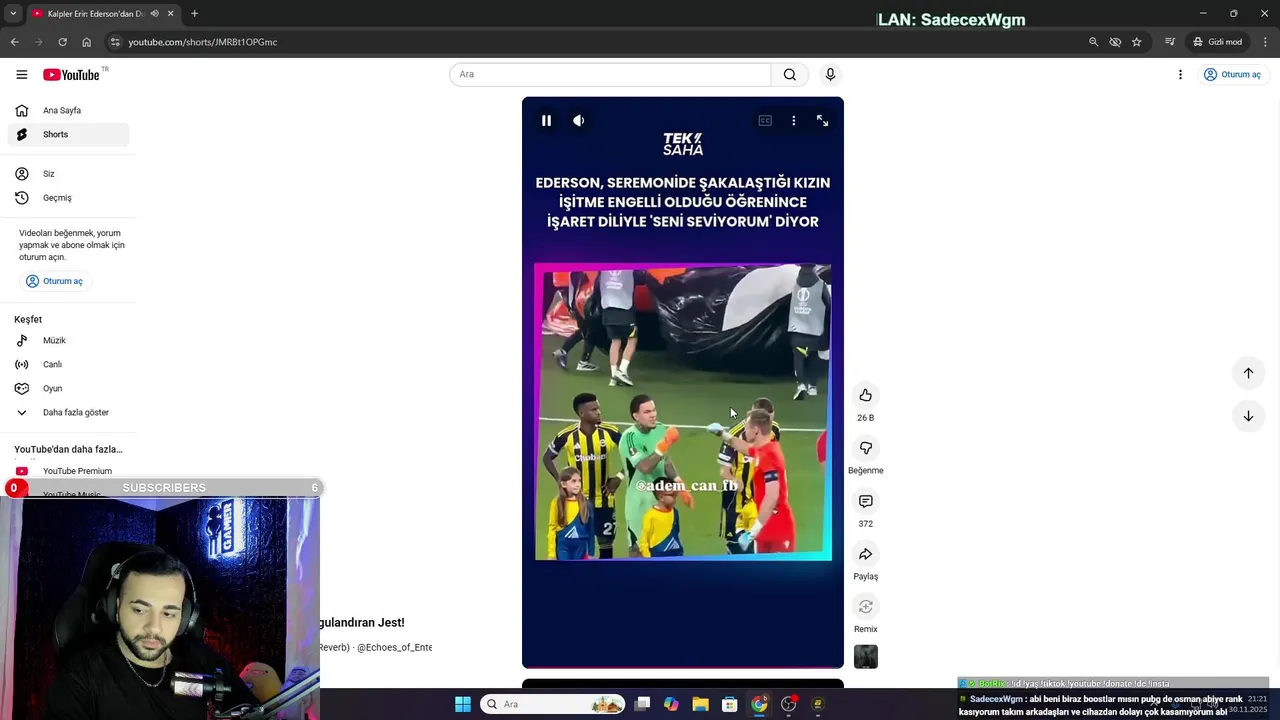Open File Explorer from taskbar

[700, 704]
